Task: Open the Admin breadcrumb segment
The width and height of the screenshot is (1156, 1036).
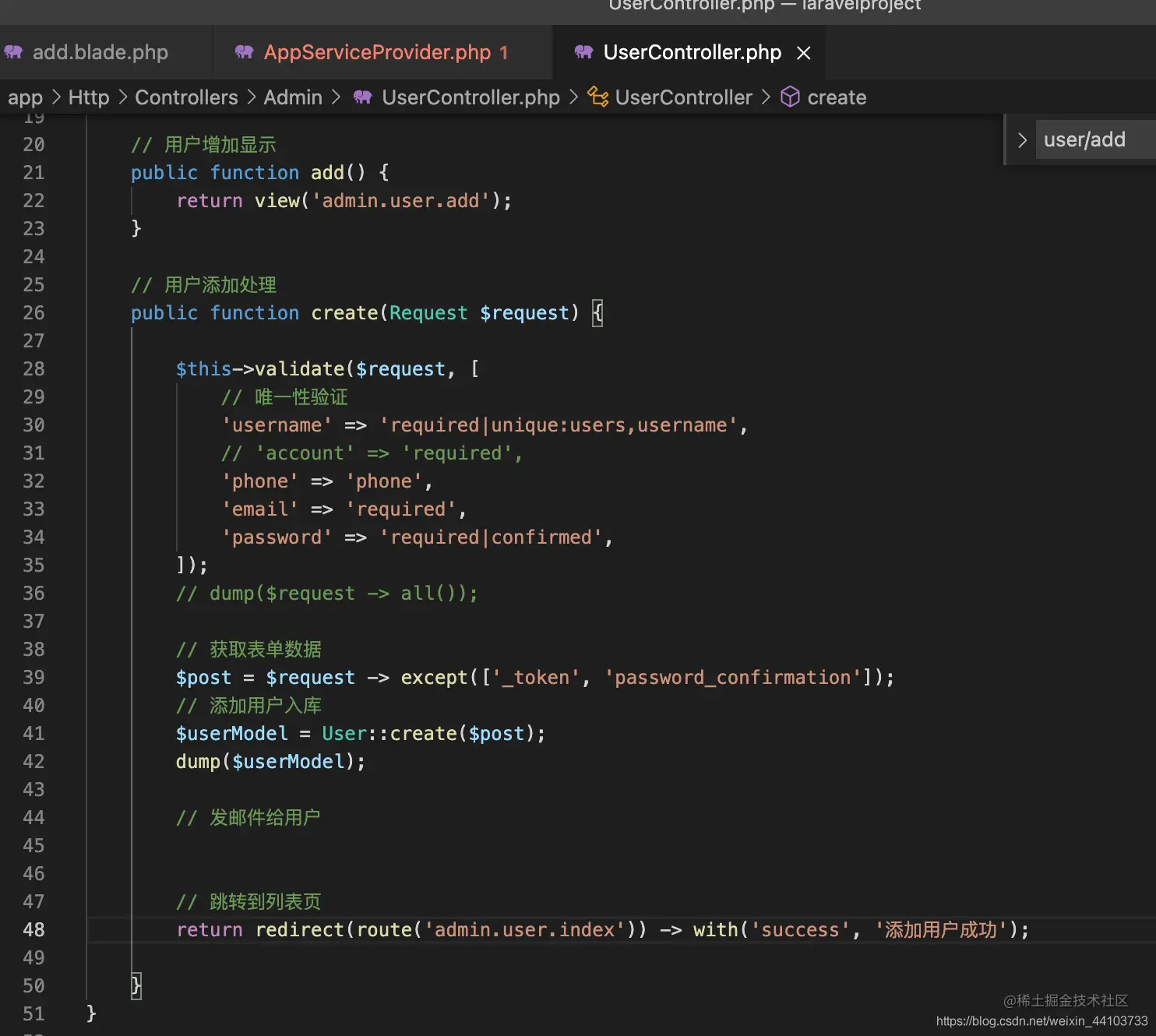Action: (x=293, y=97)
